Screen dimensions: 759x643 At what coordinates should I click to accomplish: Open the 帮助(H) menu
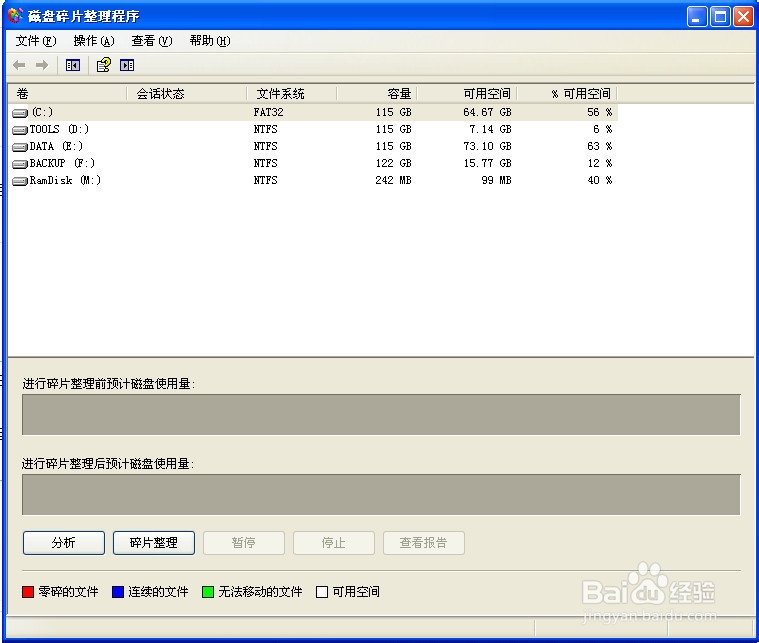point(210,41)
